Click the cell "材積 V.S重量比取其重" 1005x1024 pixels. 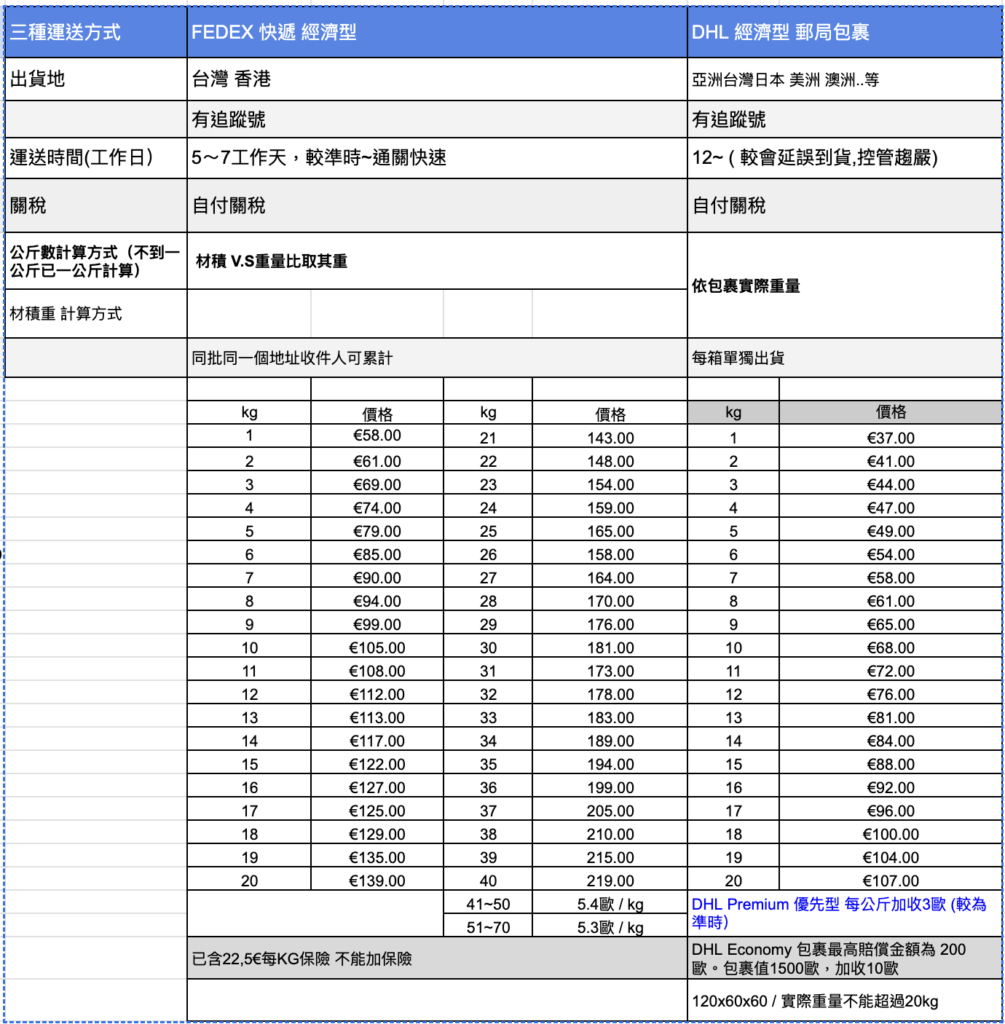point(437,261)
